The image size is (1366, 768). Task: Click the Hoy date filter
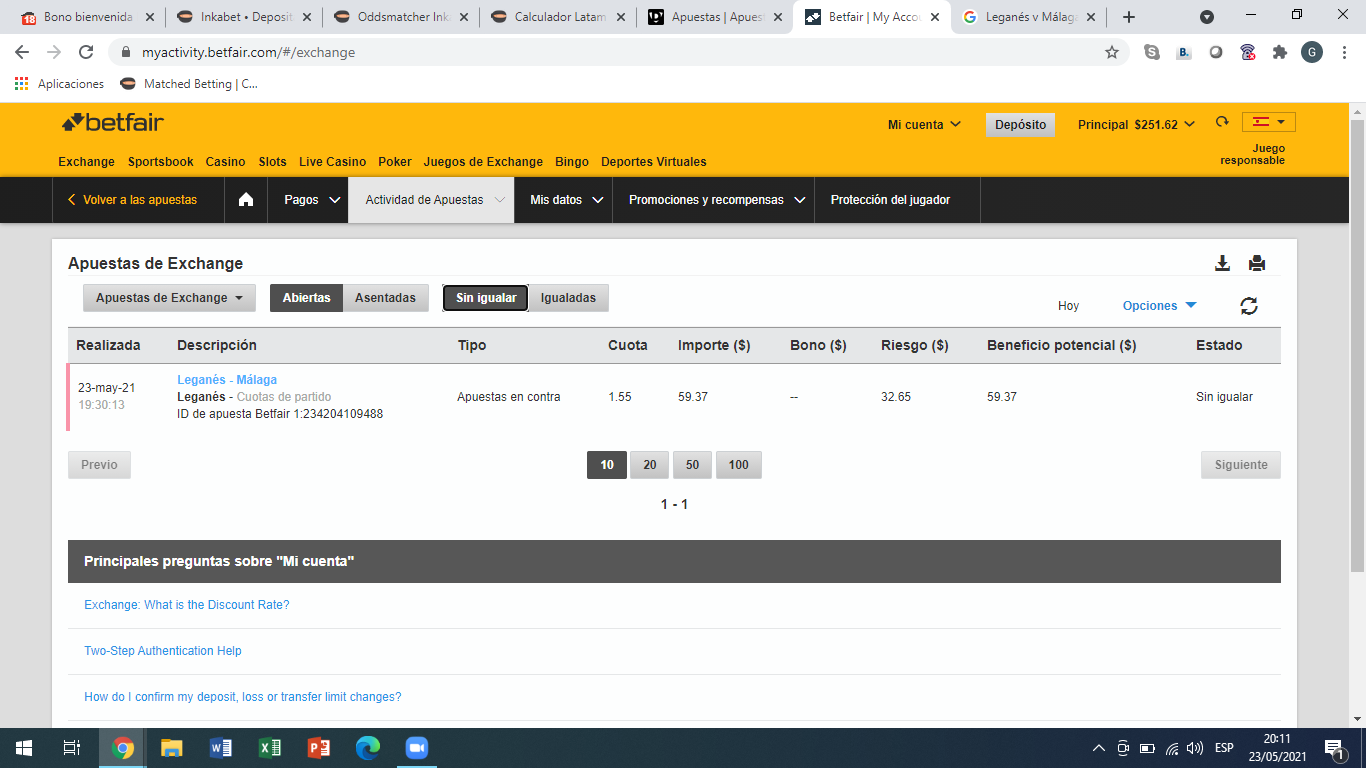click(x=1069, y=306)
